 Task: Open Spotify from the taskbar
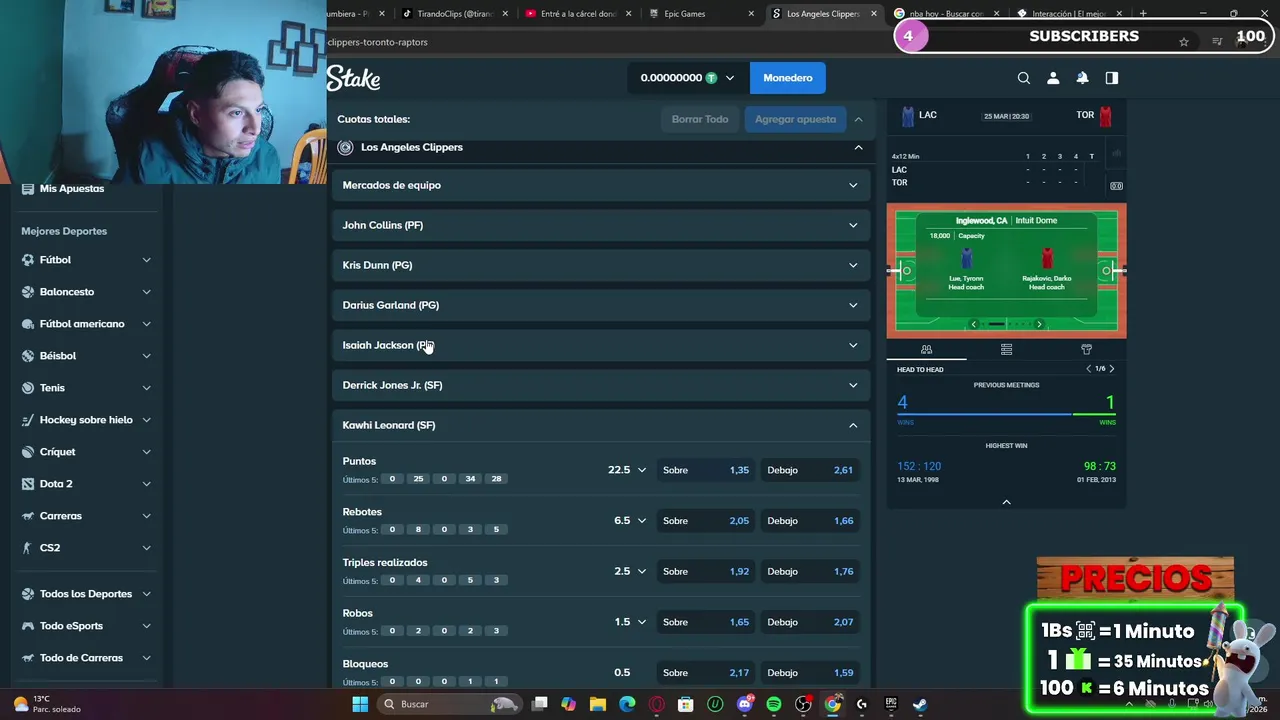(x=774, y=704)
